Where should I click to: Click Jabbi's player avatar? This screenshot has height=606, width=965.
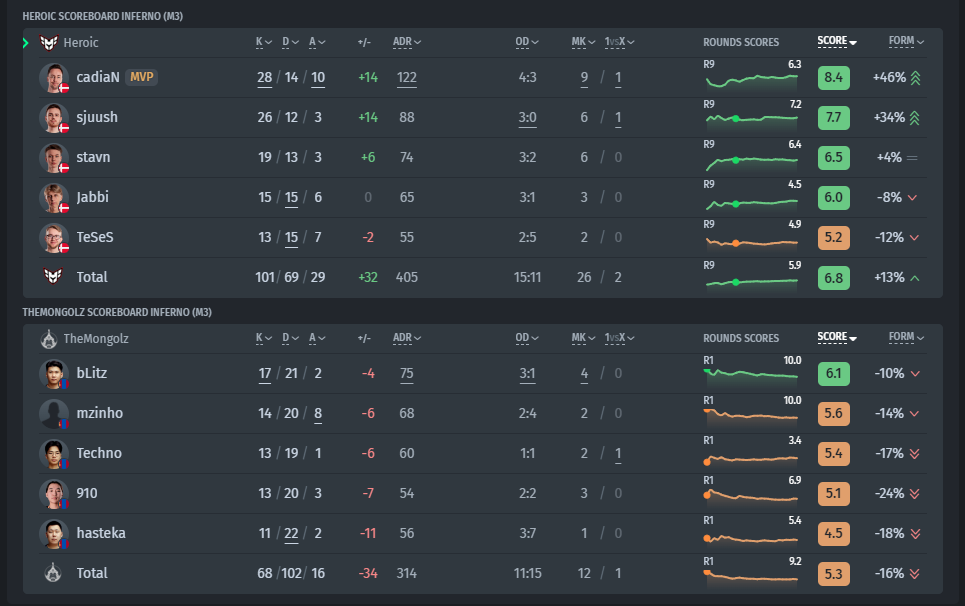click(x=54, y=197)
